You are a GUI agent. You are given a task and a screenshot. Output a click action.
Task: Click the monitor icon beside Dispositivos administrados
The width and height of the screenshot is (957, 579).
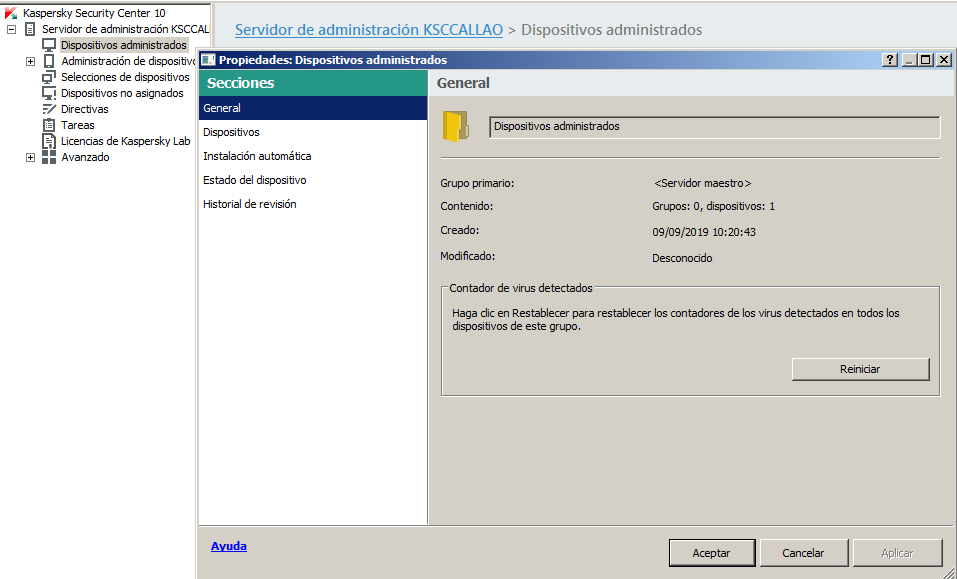49,45
